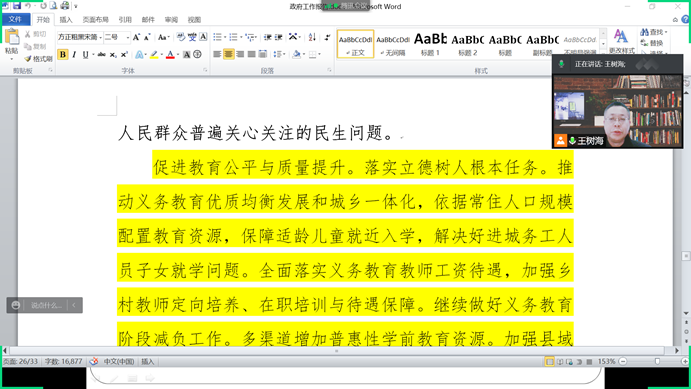The height and width of the screenshot is (389, 691).
Task: Click the save icon in quick access toolbar
Action: (17, 6)
